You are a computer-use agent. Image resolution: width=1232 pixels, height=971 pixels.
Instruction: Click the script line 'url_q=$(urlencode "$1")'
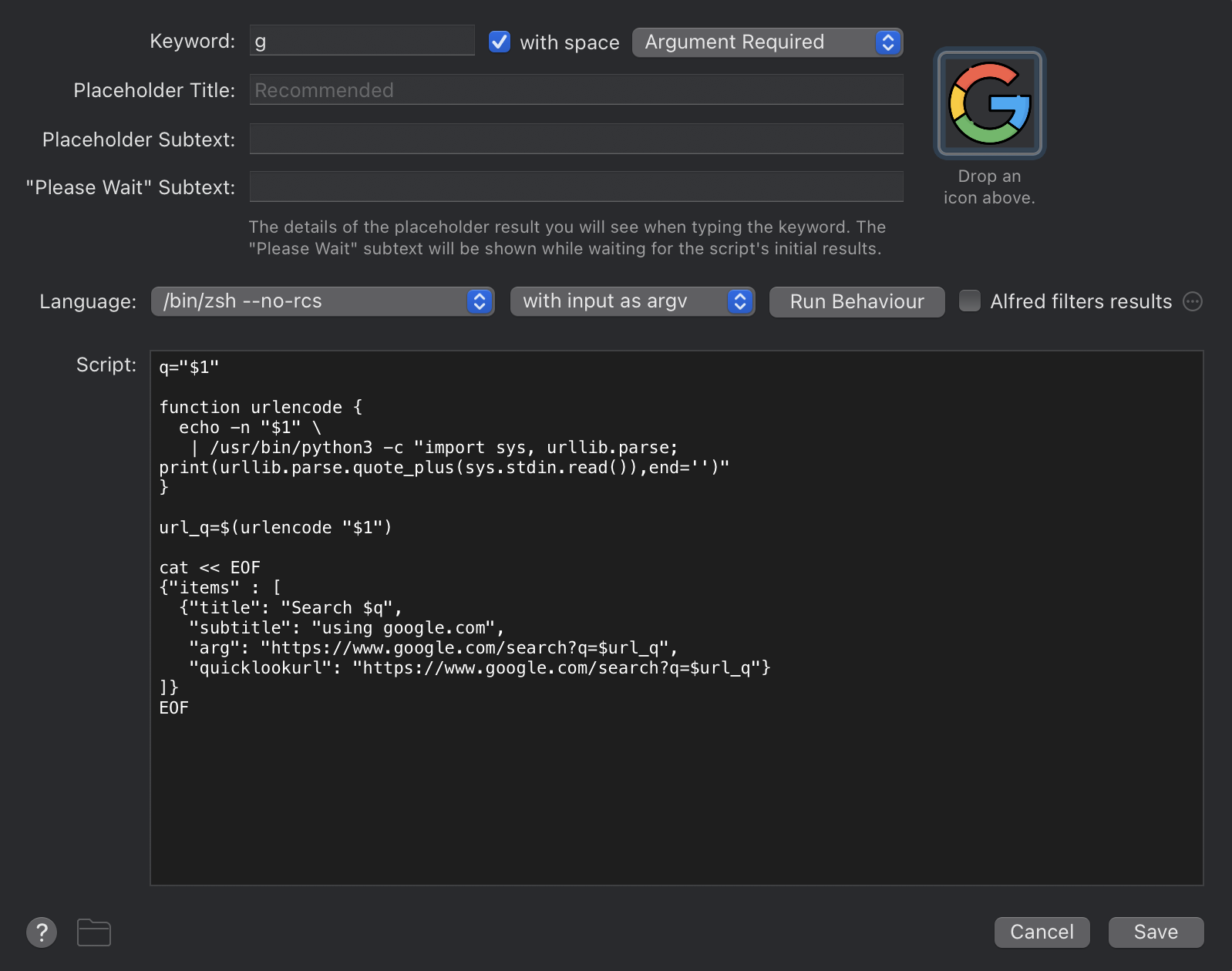[275, 527]
